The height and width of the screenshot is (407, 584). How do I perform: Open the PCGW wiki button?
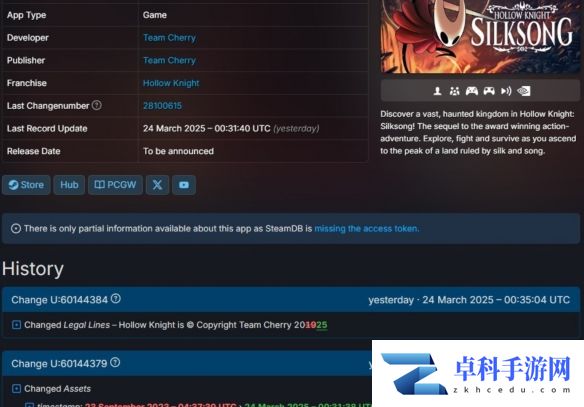pos(115,185)
